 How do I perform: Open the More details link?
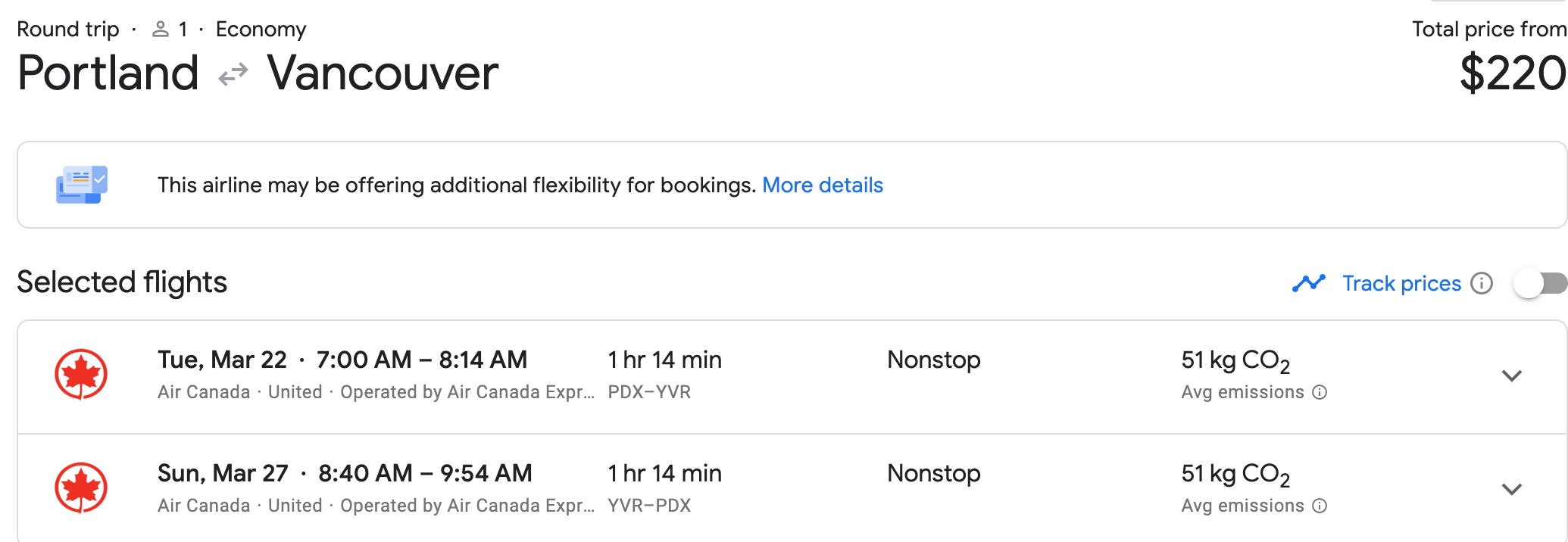coord(822,185)
